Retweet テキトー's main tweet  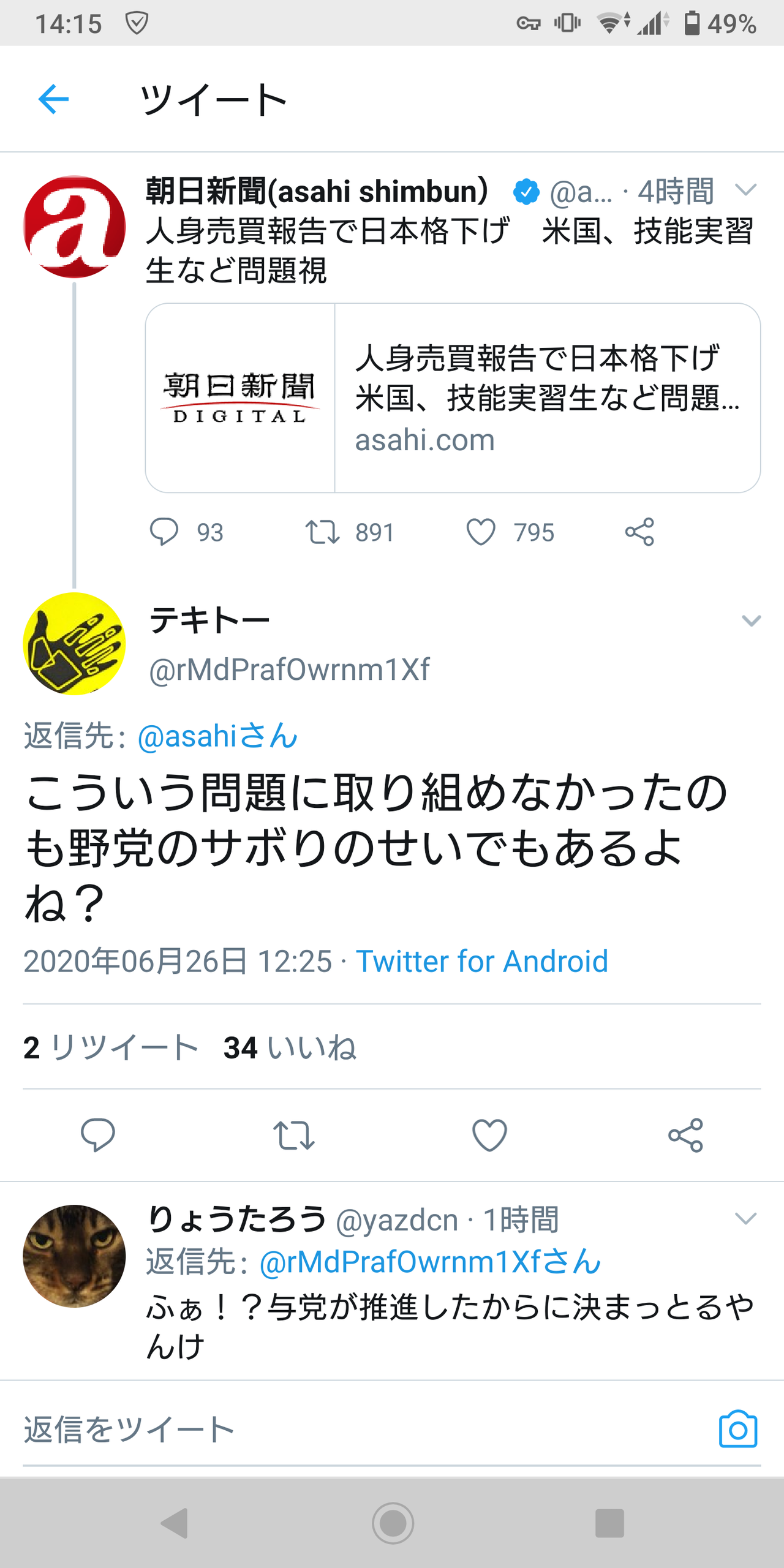point(294,1135)
